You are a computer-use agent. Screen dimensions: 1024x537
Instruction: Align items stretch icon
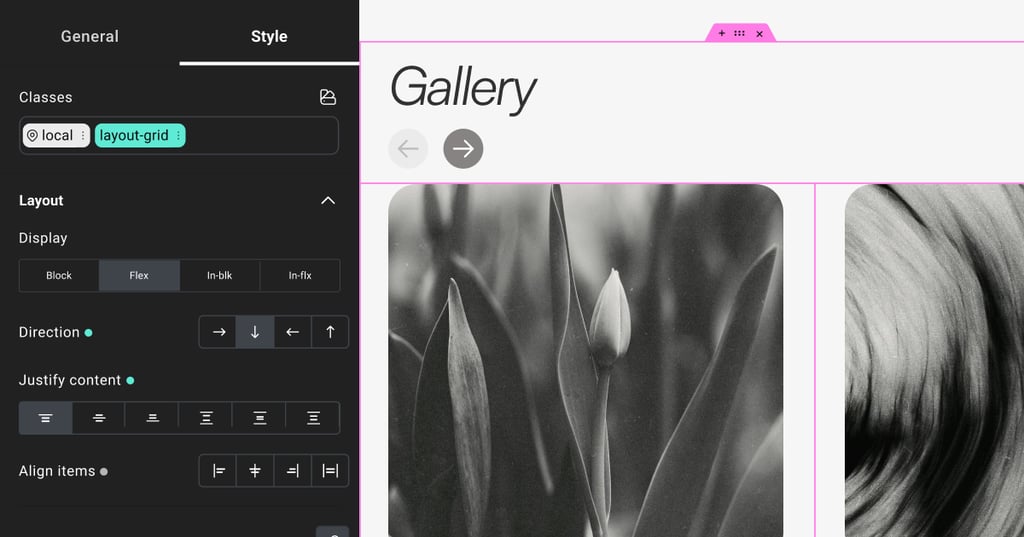pyautogui.click(x=330, y=470)
